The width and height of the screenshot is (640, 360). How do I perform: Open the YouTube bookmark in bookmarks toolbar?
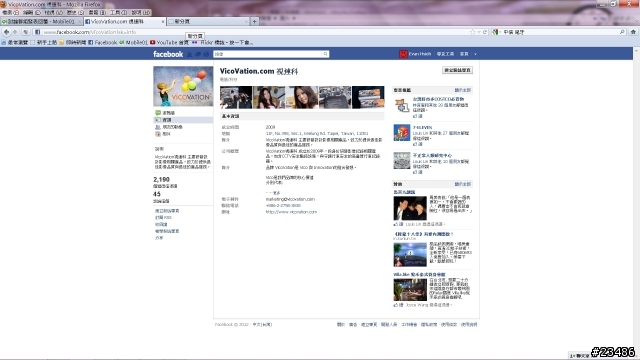(169, 42)
